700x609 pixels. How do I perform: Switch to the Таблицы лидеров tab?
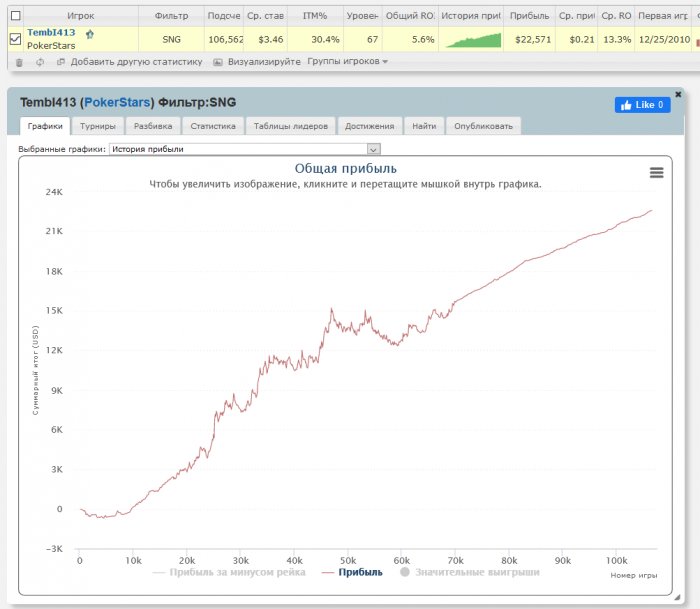tap(291, 126)
